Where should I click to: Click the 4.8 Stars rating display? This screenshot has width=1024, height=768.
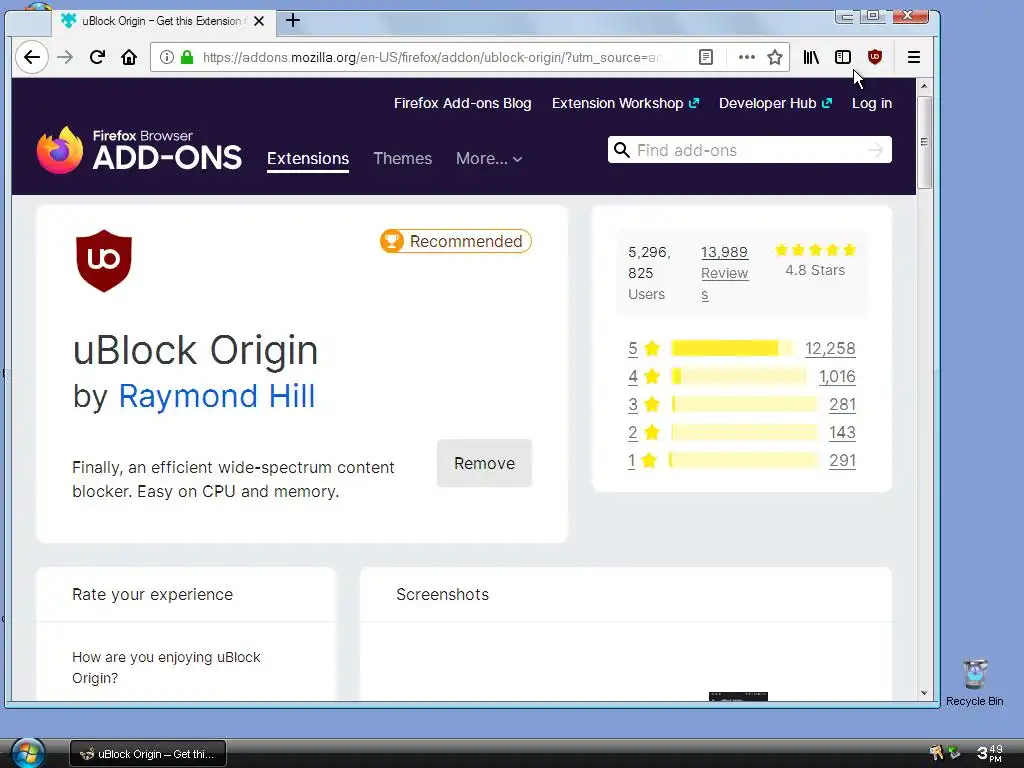click(x=815, y=260)
